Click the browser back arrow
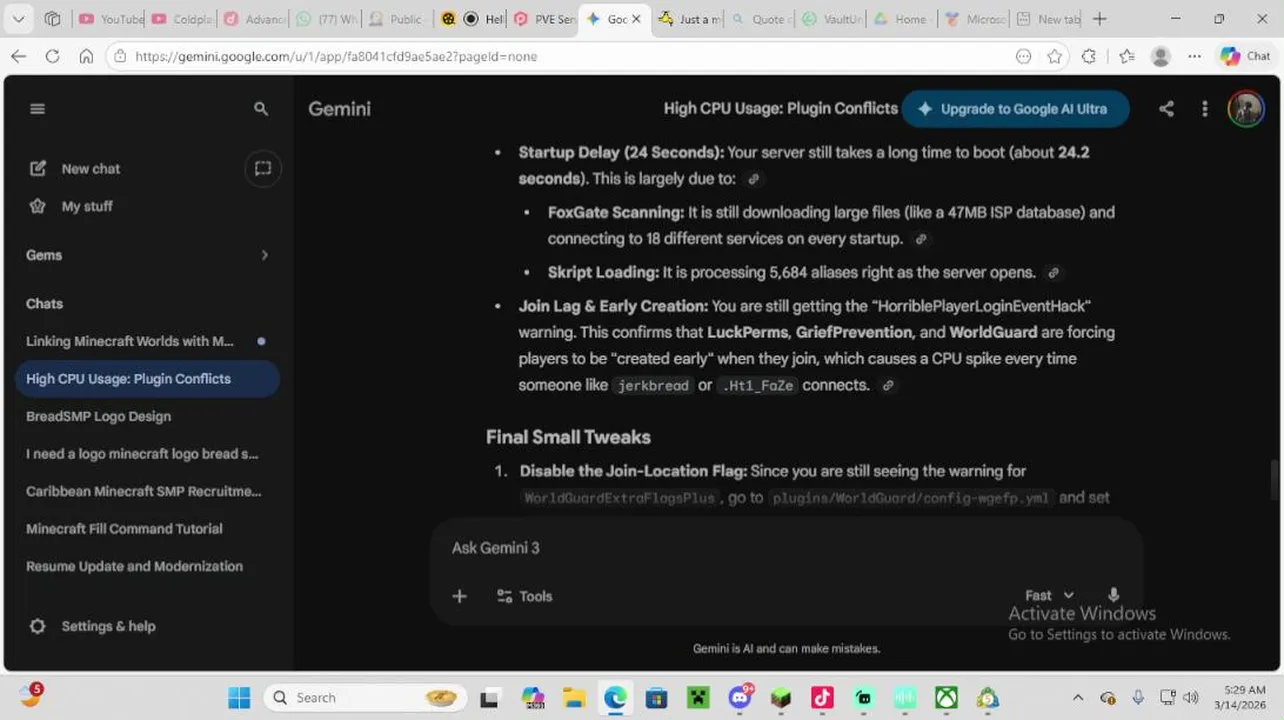Viewport: 1284px width, 720px height. (x=19, y=57)
